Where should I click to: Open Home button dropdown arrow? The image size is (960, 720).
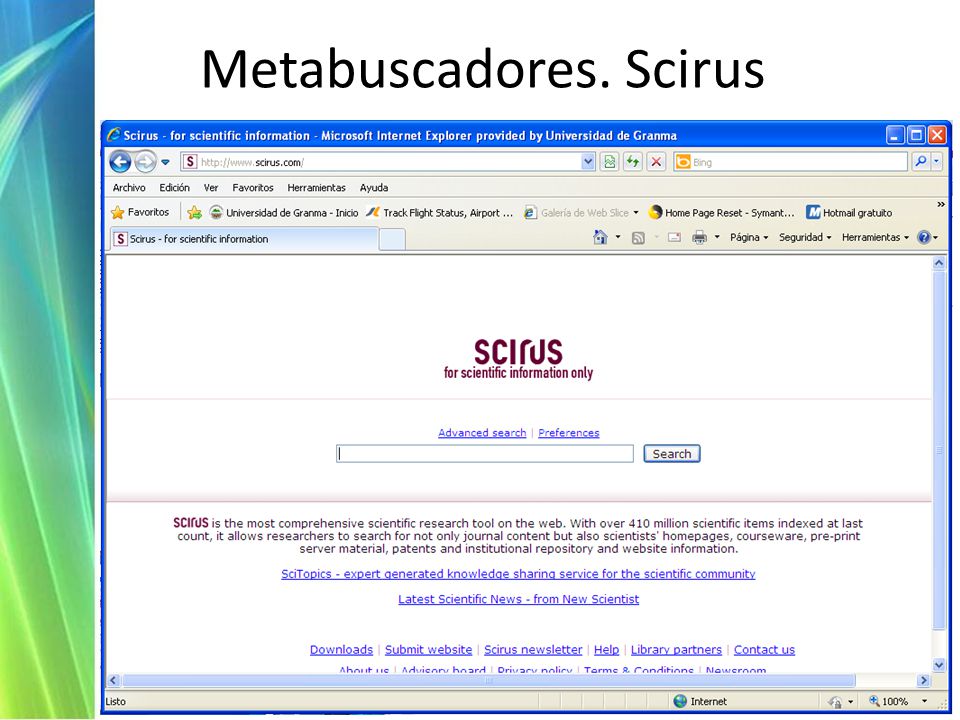point(618,237)
